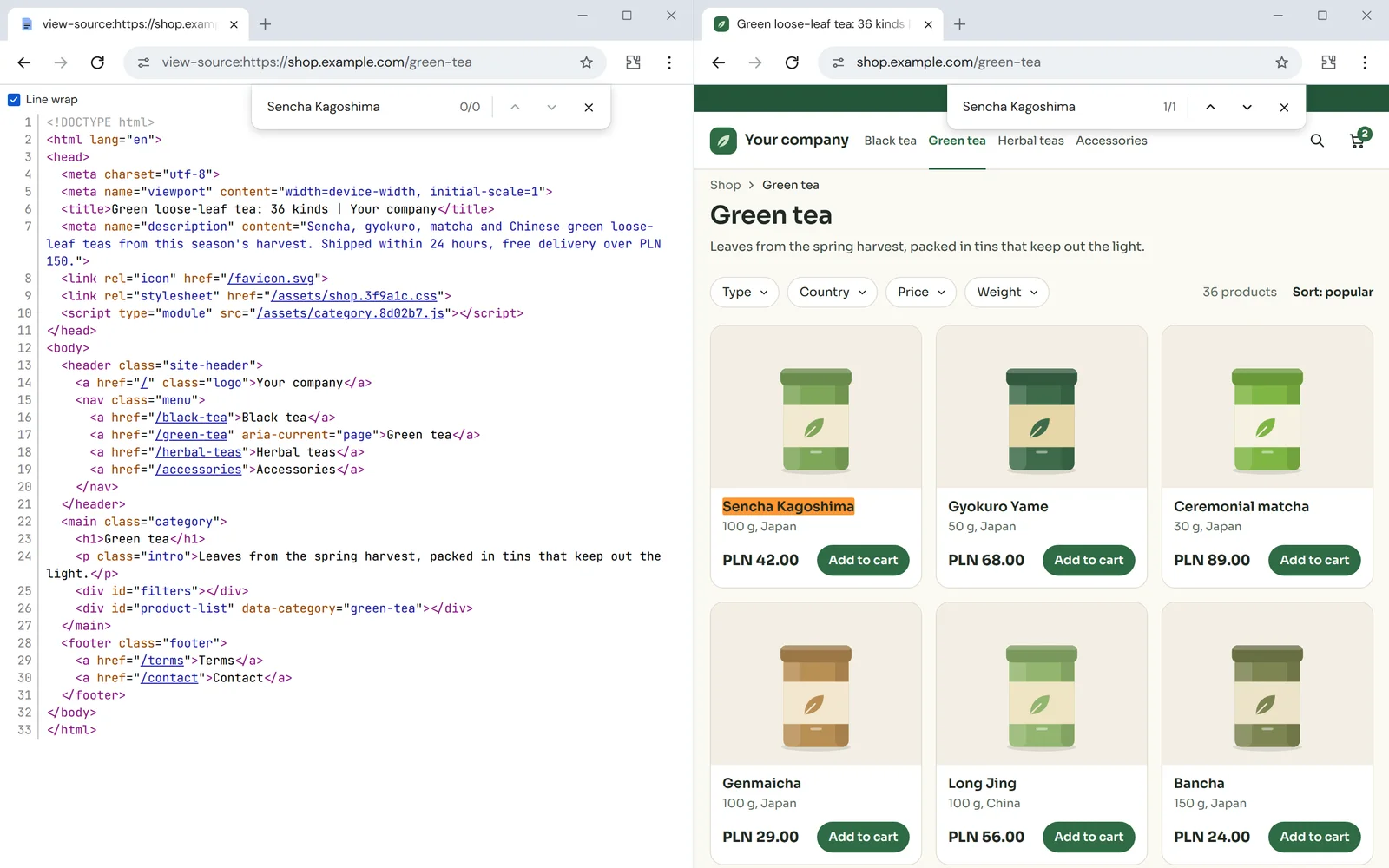Toggle the Line wrap checkbox
The height and width of the screenshot is (868, 1389).
coord(14,100)
